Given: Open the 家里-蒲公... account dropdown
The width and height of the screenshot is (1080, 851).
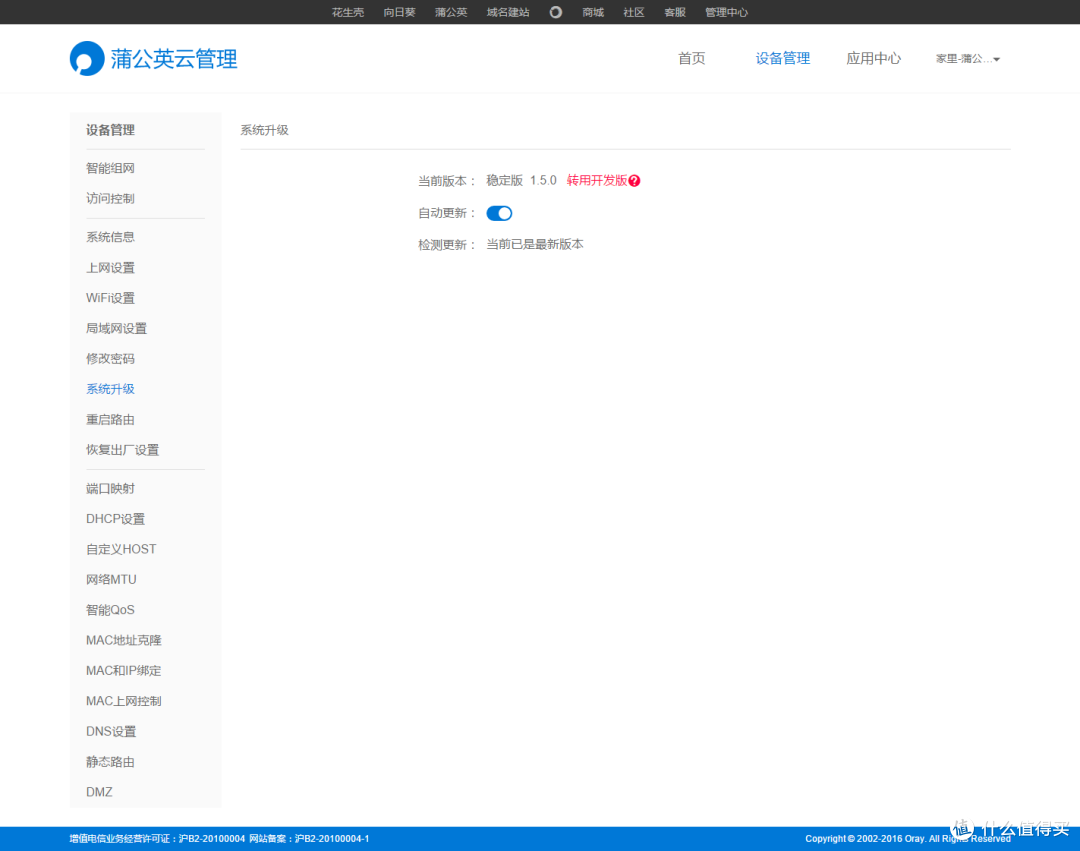Looking at the screenshot, I should 968,59.
